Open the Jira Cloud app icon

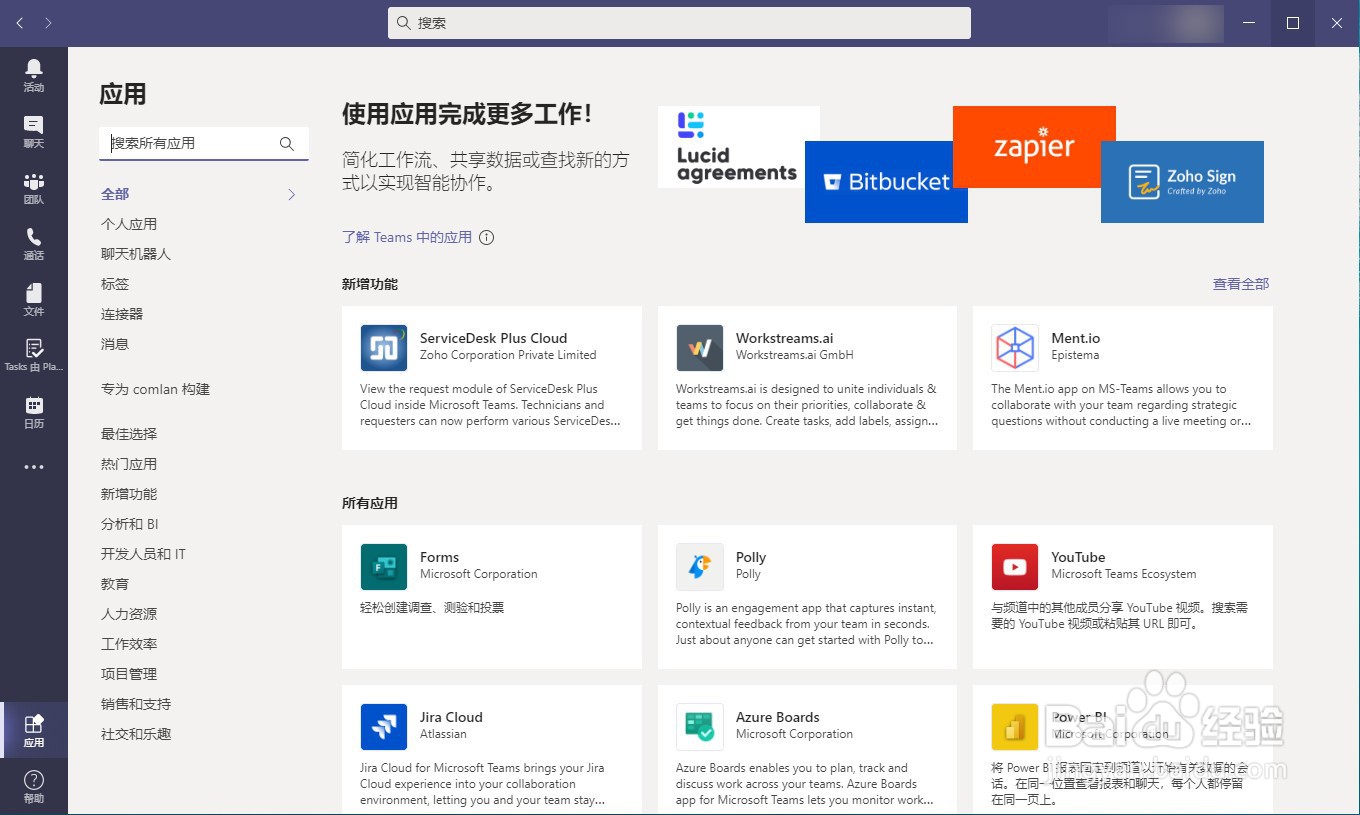pos(384,727)
